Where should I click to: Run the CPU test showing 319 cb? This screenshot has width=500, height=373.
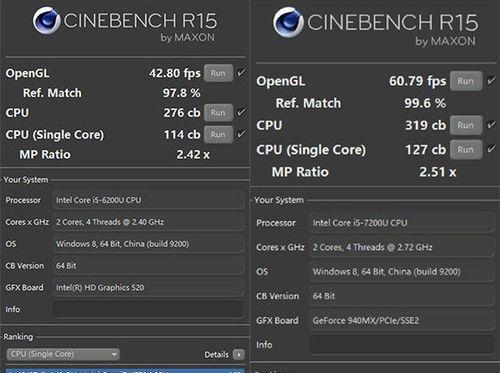[466, 125]
